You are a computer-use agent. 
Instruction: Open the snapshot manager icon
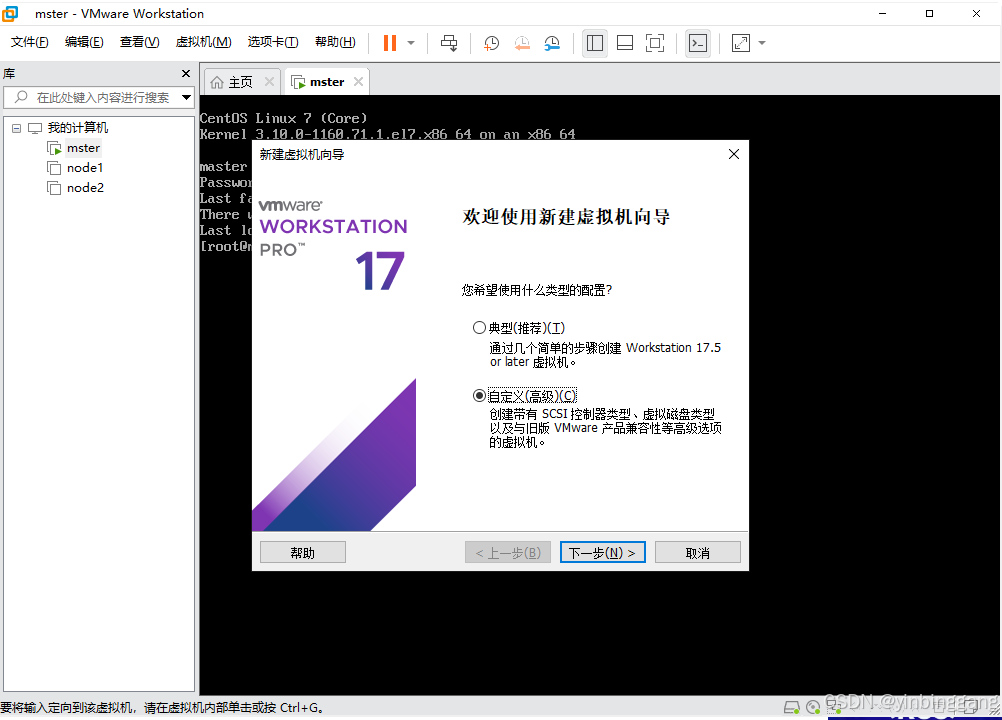(552, 43)
